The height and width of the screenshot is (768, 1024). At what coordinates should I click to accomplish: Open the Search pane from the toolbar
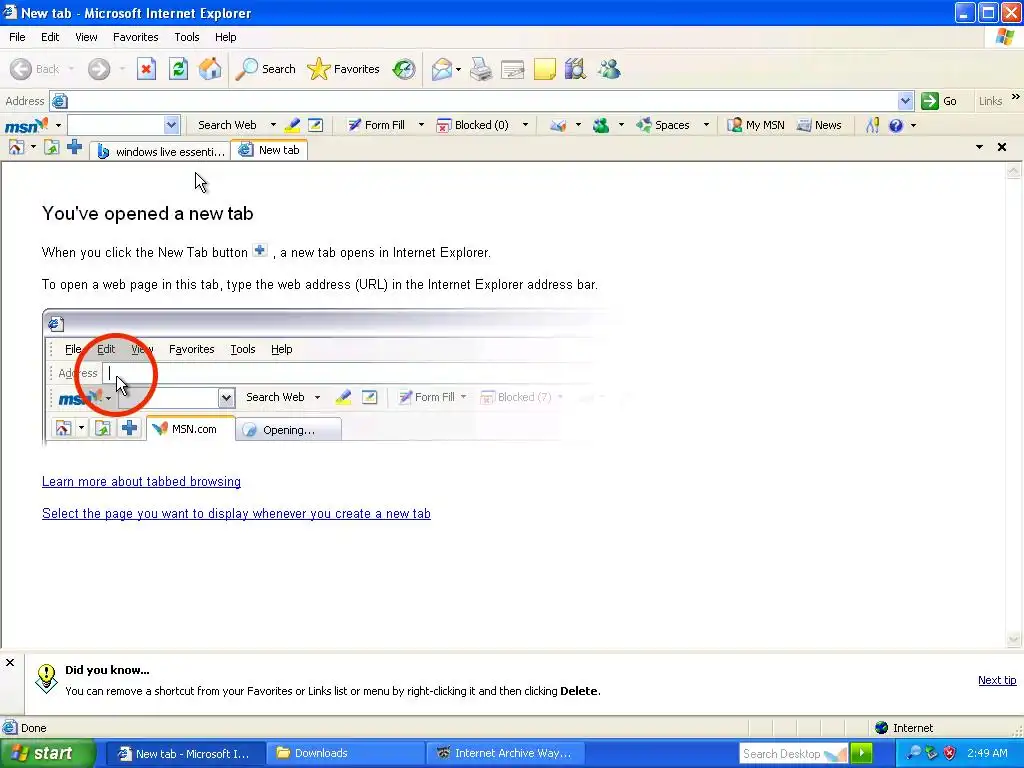(x=266, y=69)
